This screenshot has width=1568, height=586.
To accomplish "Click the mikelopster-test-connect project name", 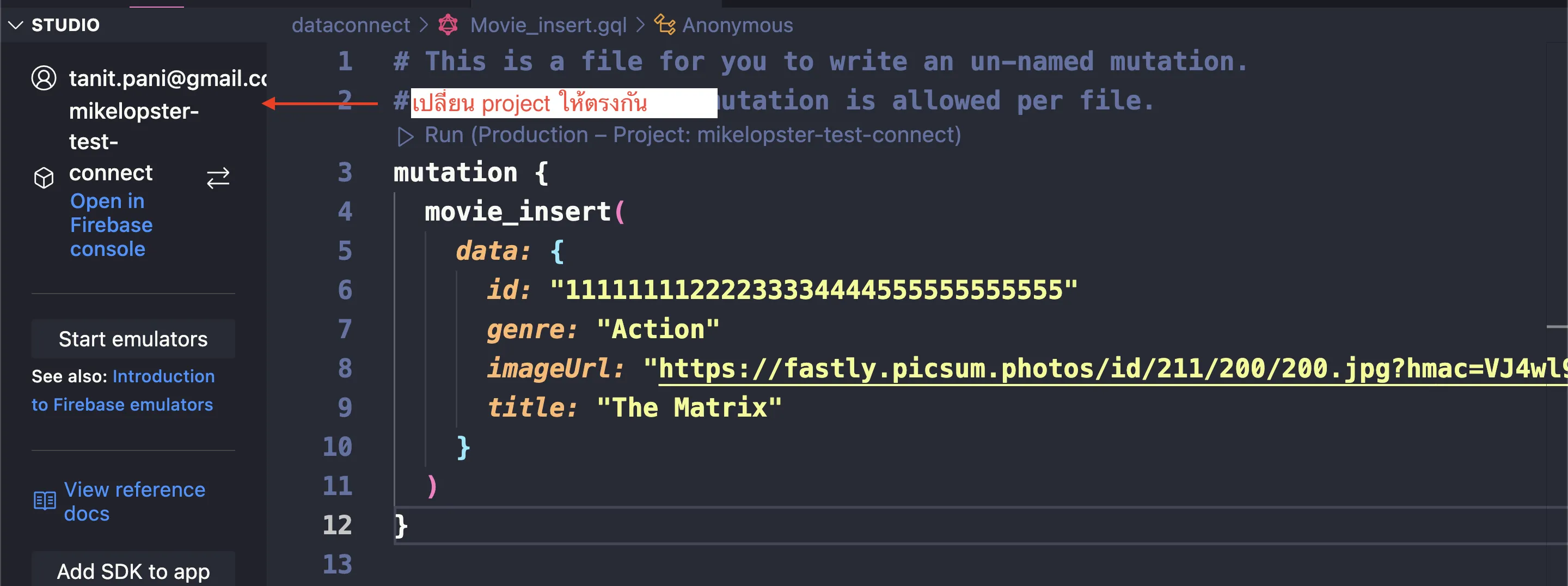I will (134, 142).
